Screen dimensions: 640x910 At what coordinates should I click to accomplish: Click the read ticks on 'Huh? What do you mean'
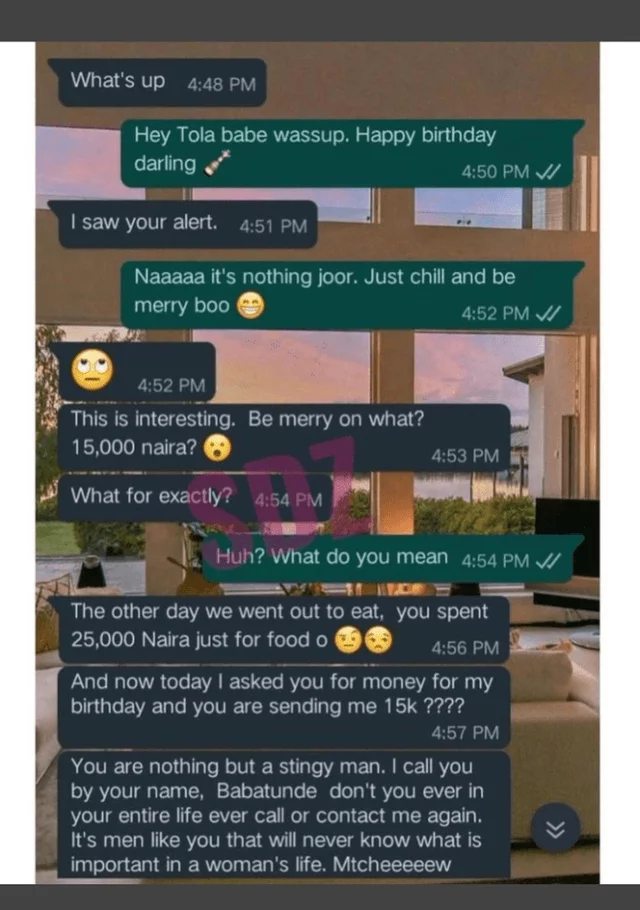pos(548,561)
